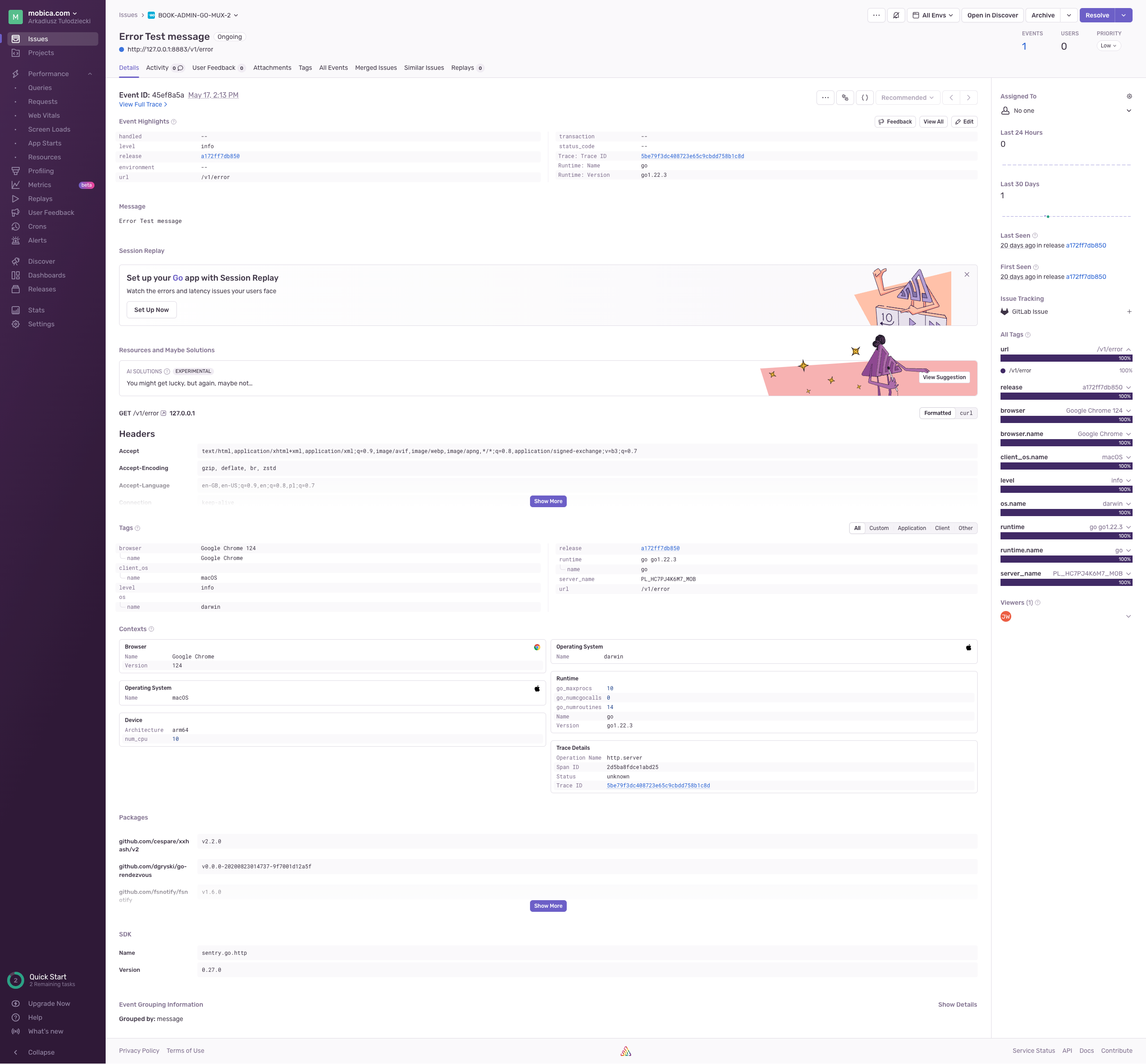The image size is (1146, 1064).
Task: View event JSON via the braces icon
Action: point(864,98)
